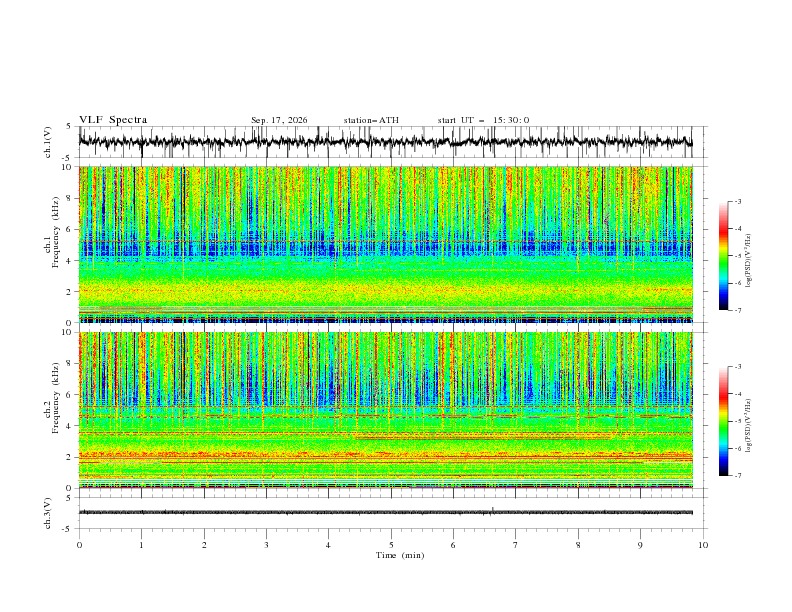Click the ch.3 flat waveform trace
The width and height of the screenshot is (792, 612).
tap(386, 513)
